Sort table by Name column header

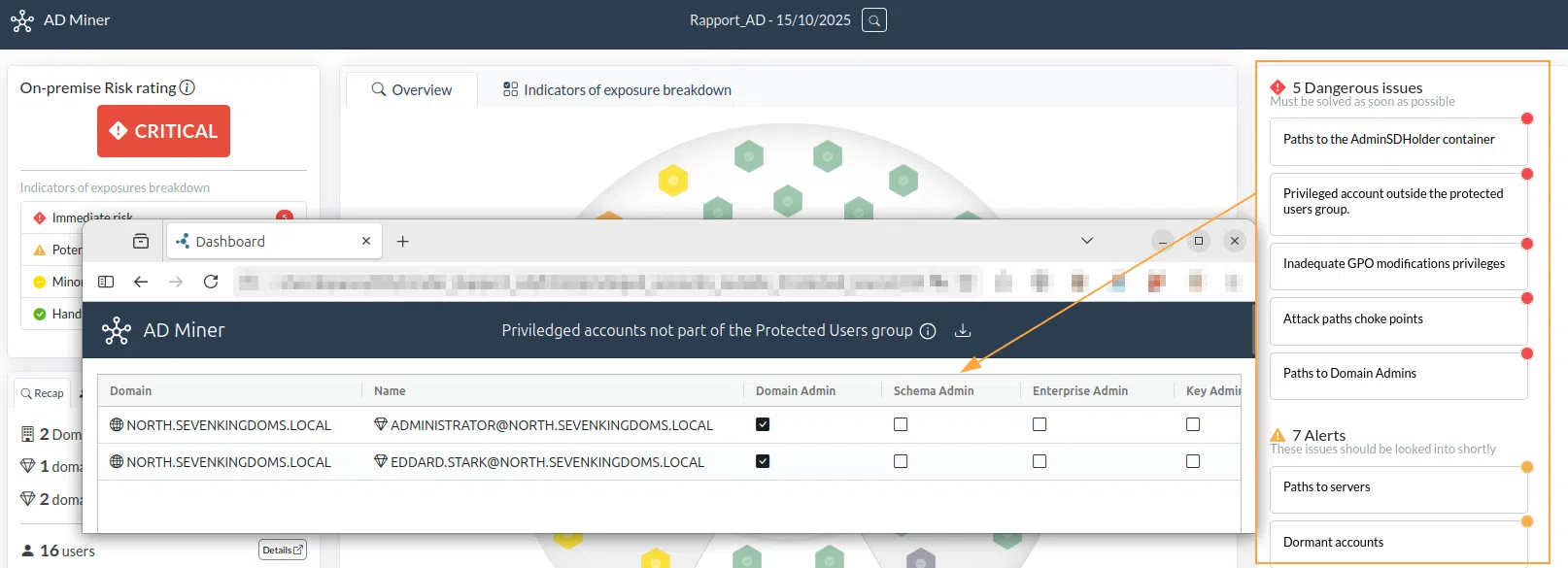(390, 390)
